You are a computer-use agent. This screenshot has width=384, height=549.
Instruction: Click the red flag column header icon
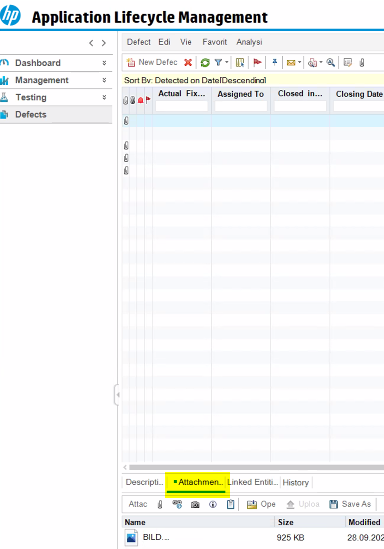click(x=148, y=100)
